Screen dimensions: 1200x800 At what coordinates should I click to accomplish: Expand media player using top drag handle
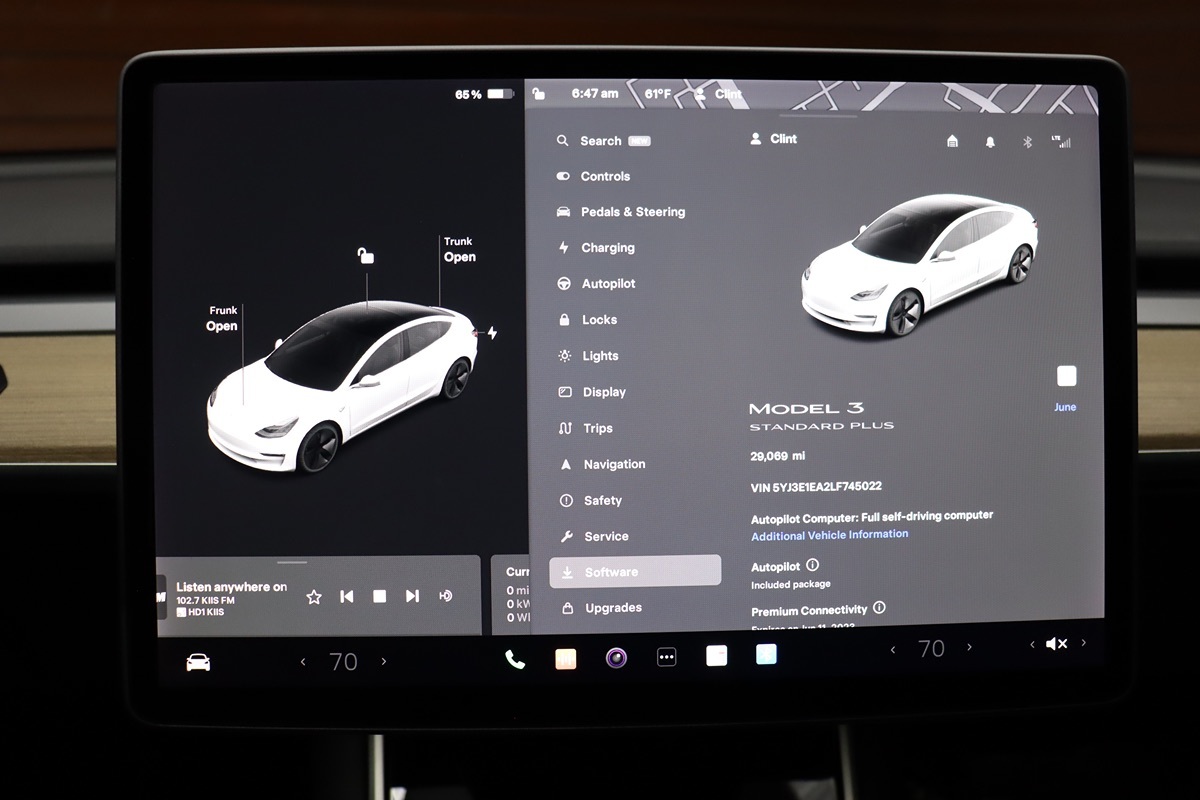coord(292,562)
